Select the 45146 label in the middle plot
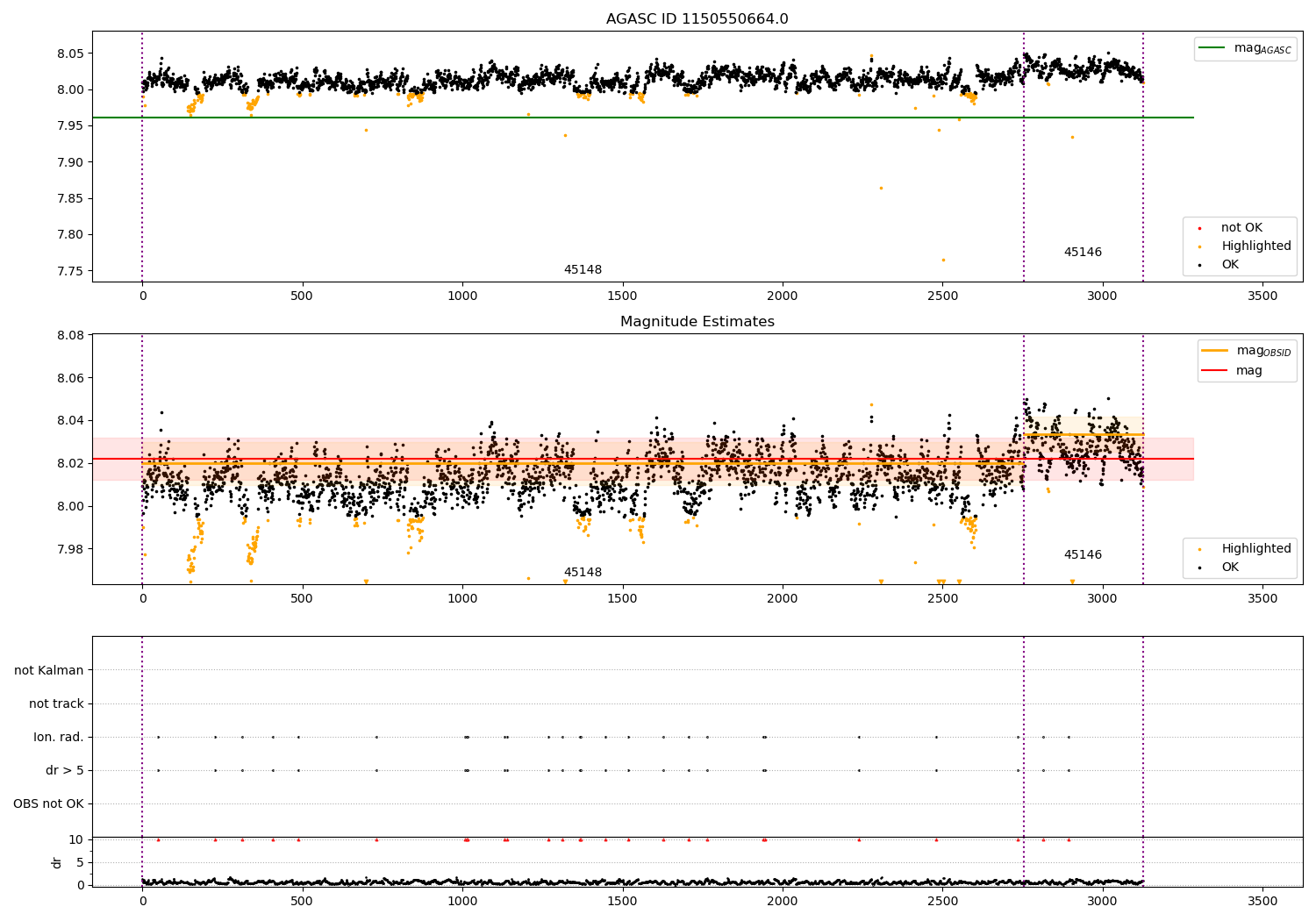Image resolution: width=1316 pixels, height=921 pixels. (1083, 555)
